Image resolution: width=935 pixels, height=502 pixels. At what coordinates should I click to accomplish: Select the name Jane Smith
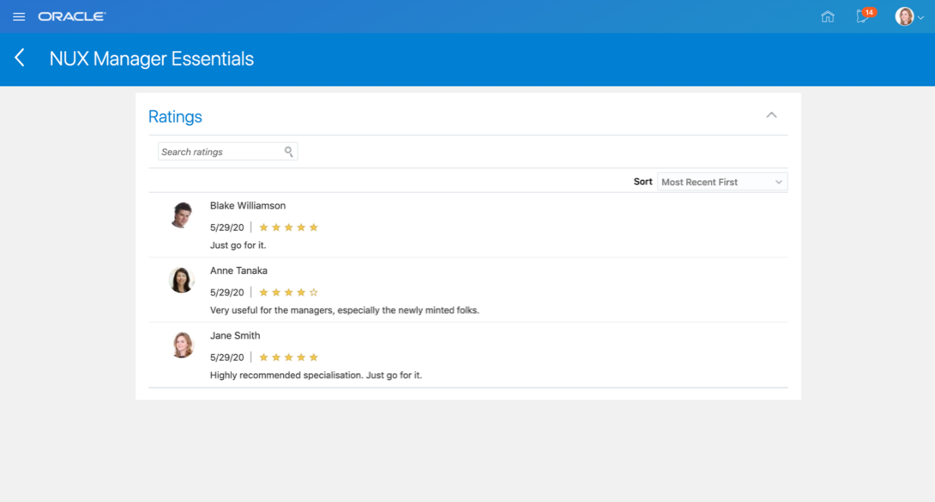click(x=235, y=336)
